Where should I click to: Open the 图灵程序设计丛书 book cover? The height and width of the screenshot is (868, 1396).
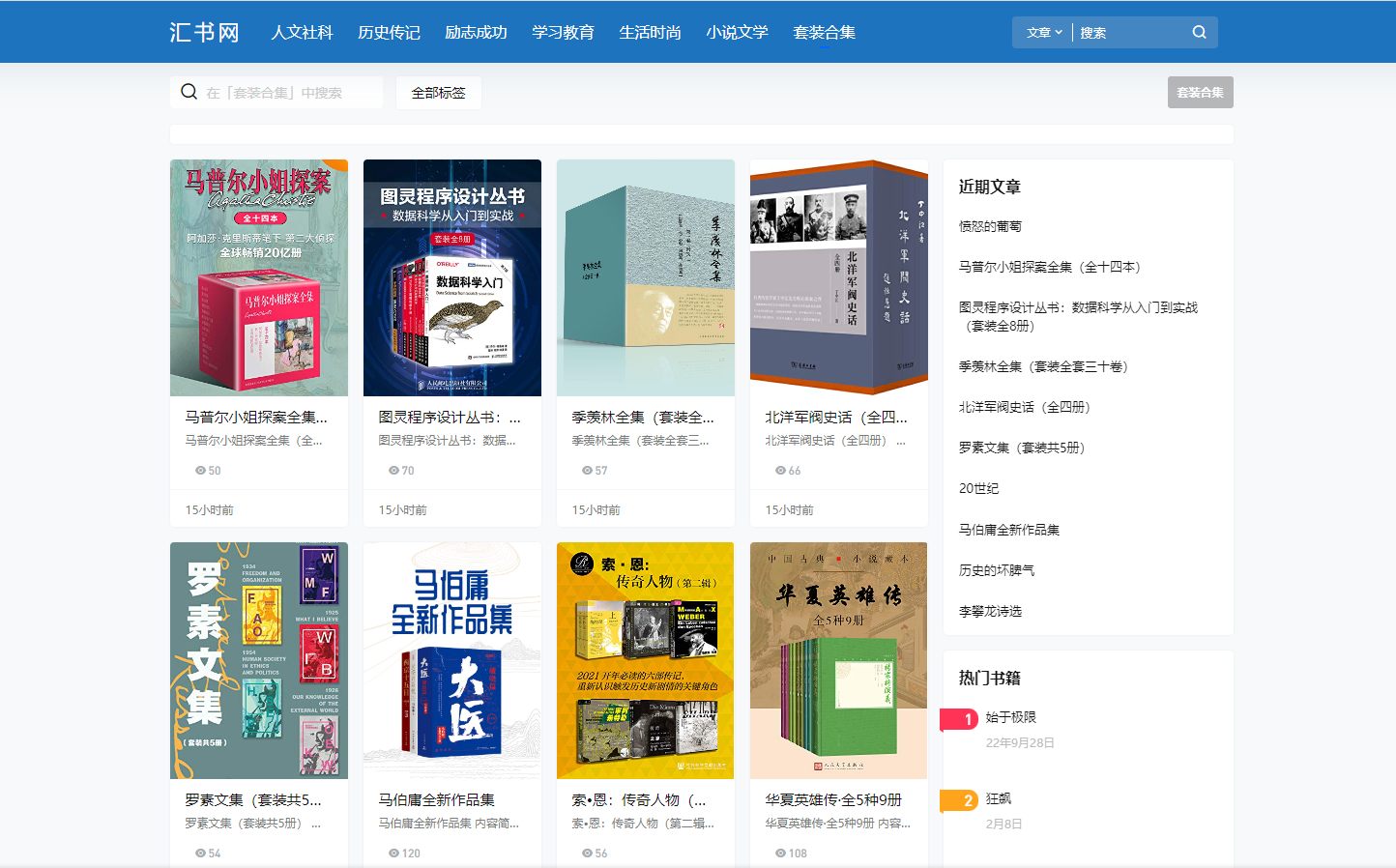452,277
